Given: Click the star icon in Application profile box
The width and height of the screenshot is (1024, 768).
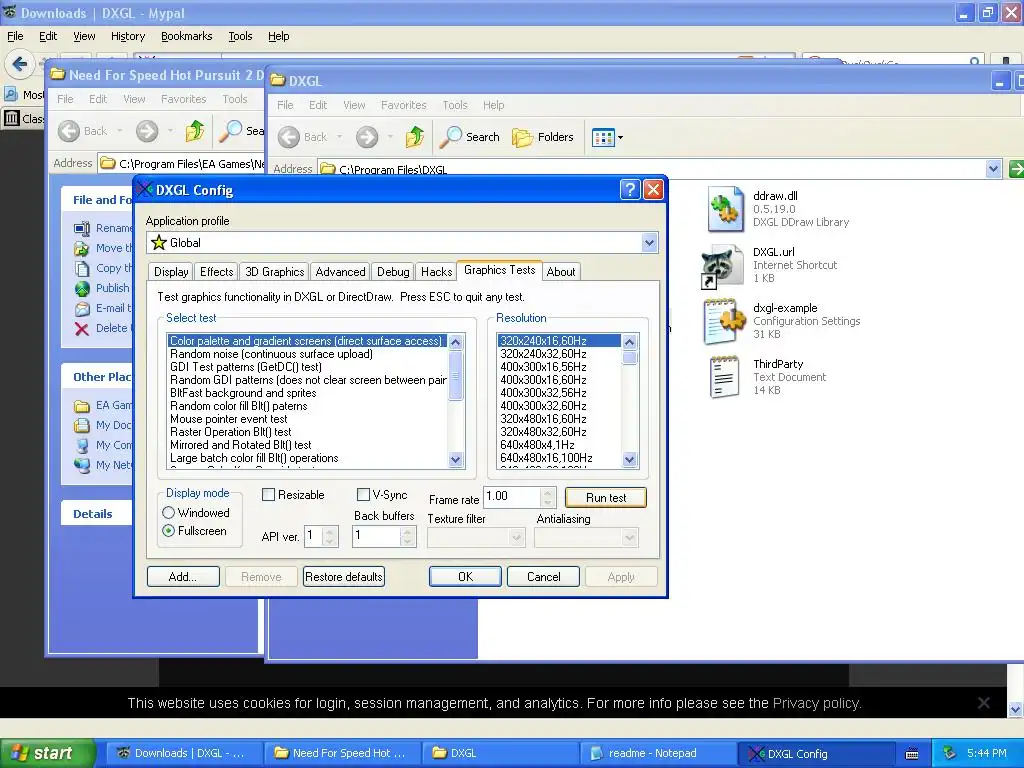Looking at the screenshot, I should (x=159, y=243).
